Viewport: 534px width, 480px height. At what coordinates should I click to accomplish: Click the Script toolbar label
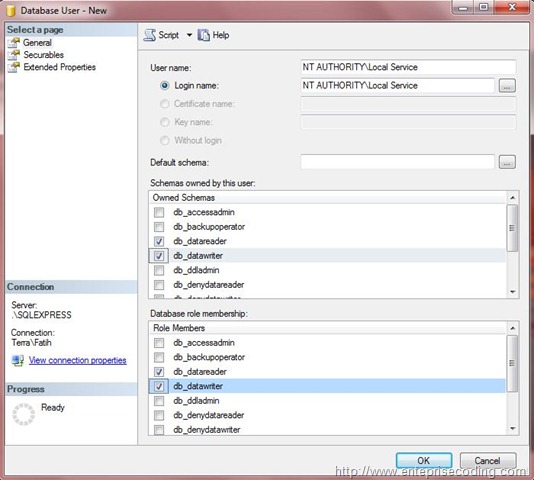(x=169, y=35)
